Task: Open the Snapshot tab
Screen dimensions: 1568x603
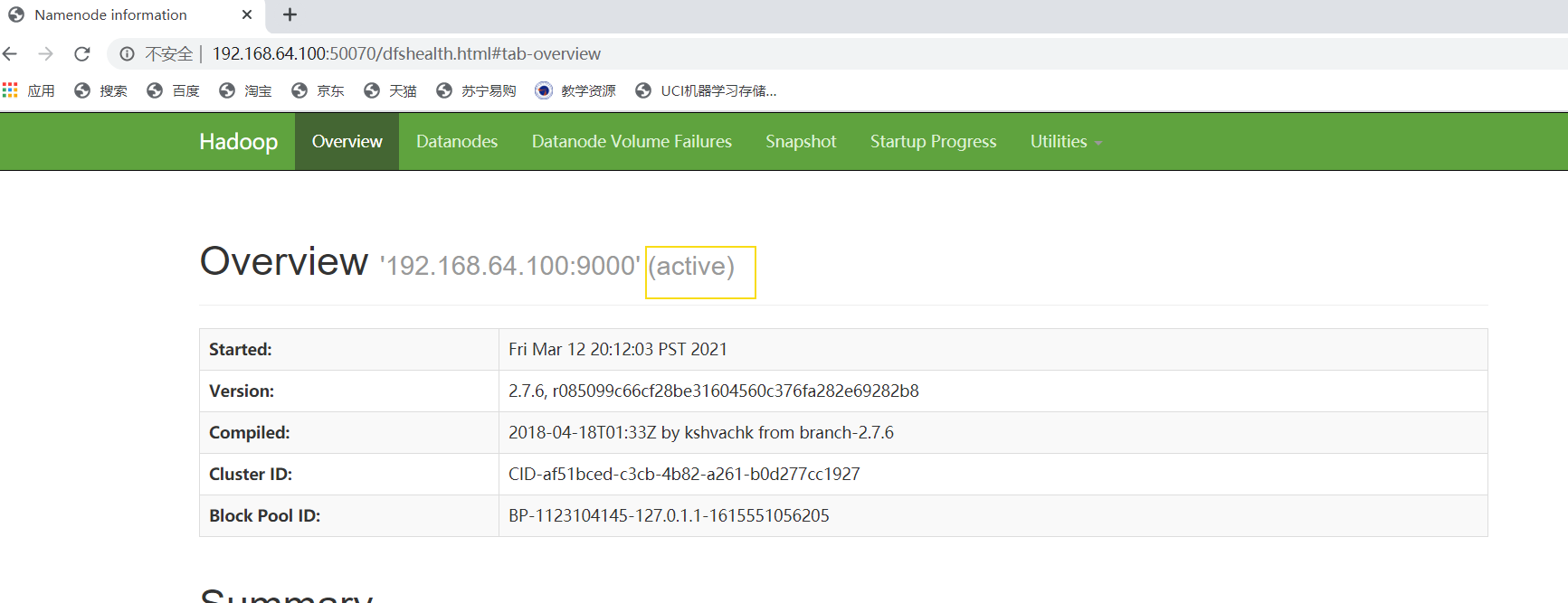Action: tap(801, 142)
